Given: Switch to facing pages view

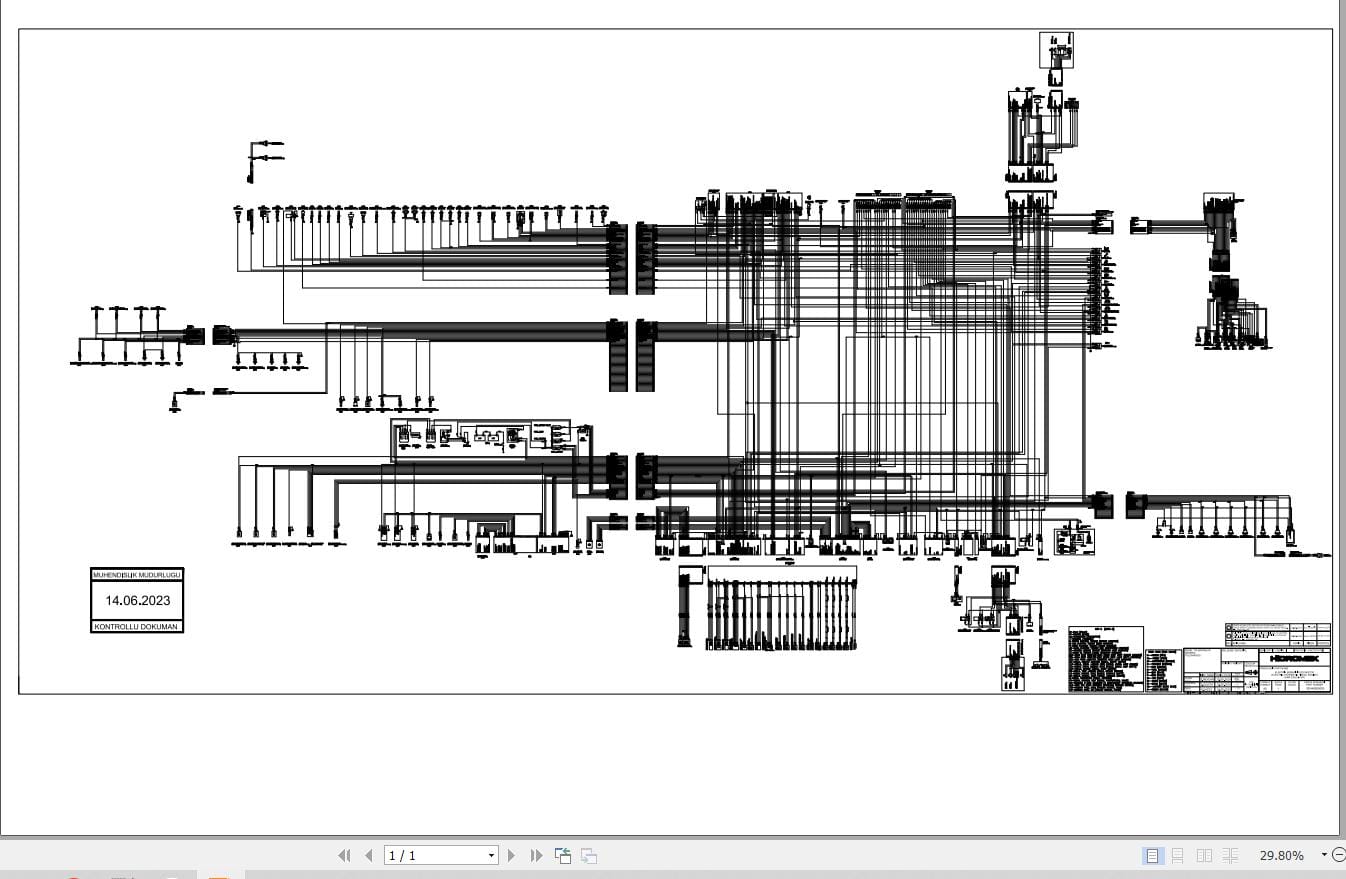Looking at the screenshot, I should point(1204,855).
